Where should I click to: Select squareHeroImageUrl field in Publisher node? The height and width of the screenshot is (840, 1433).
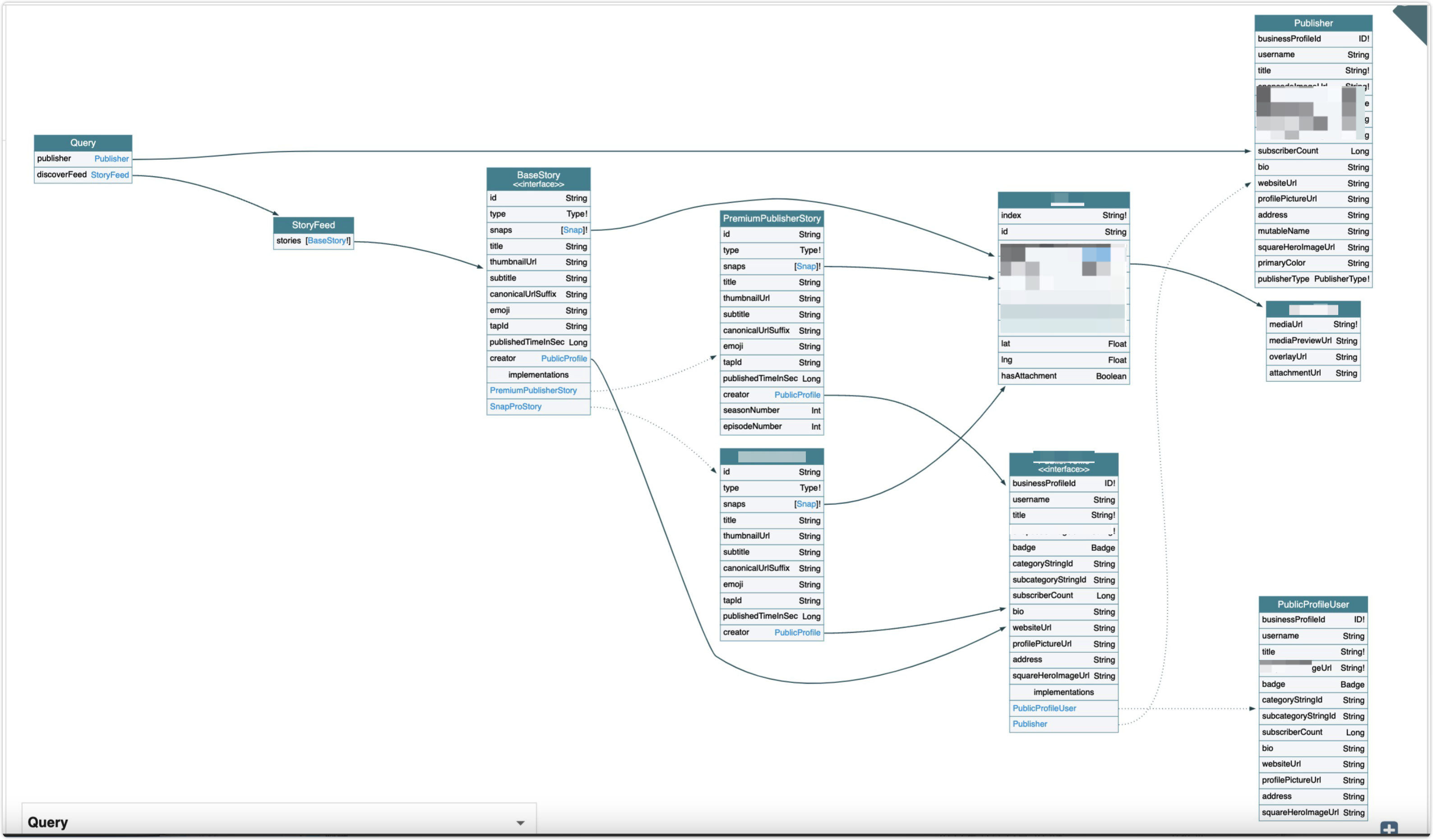click(1313, 247)
